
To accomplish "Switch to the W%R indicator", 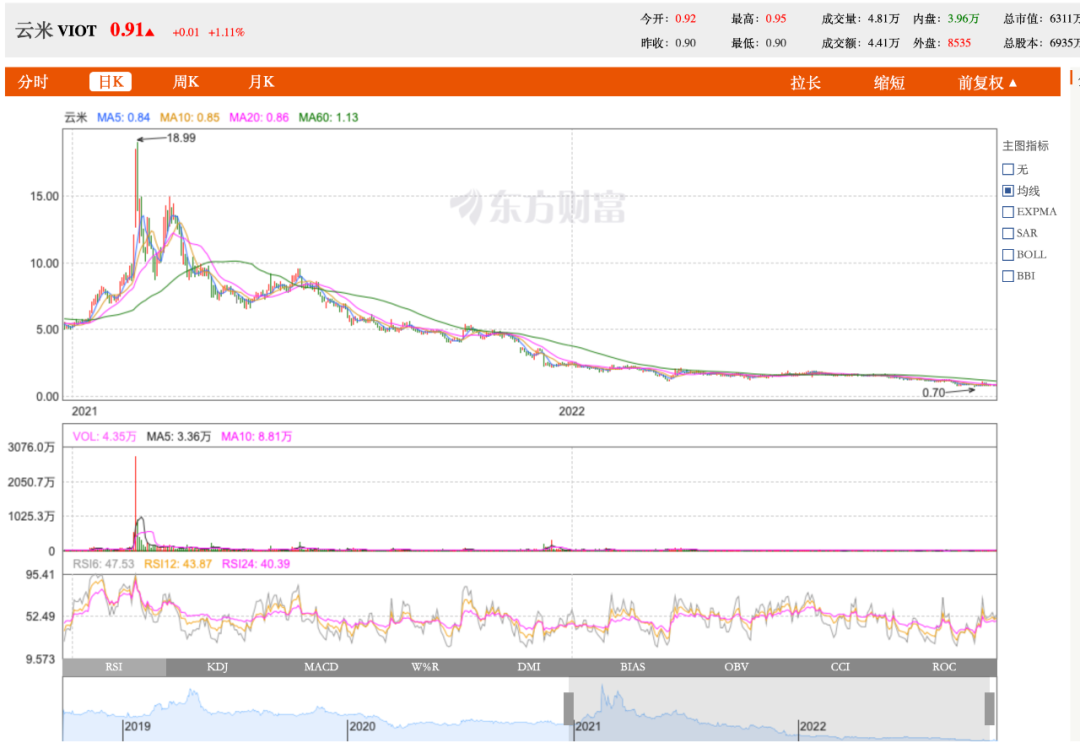I will click(426, 667).
